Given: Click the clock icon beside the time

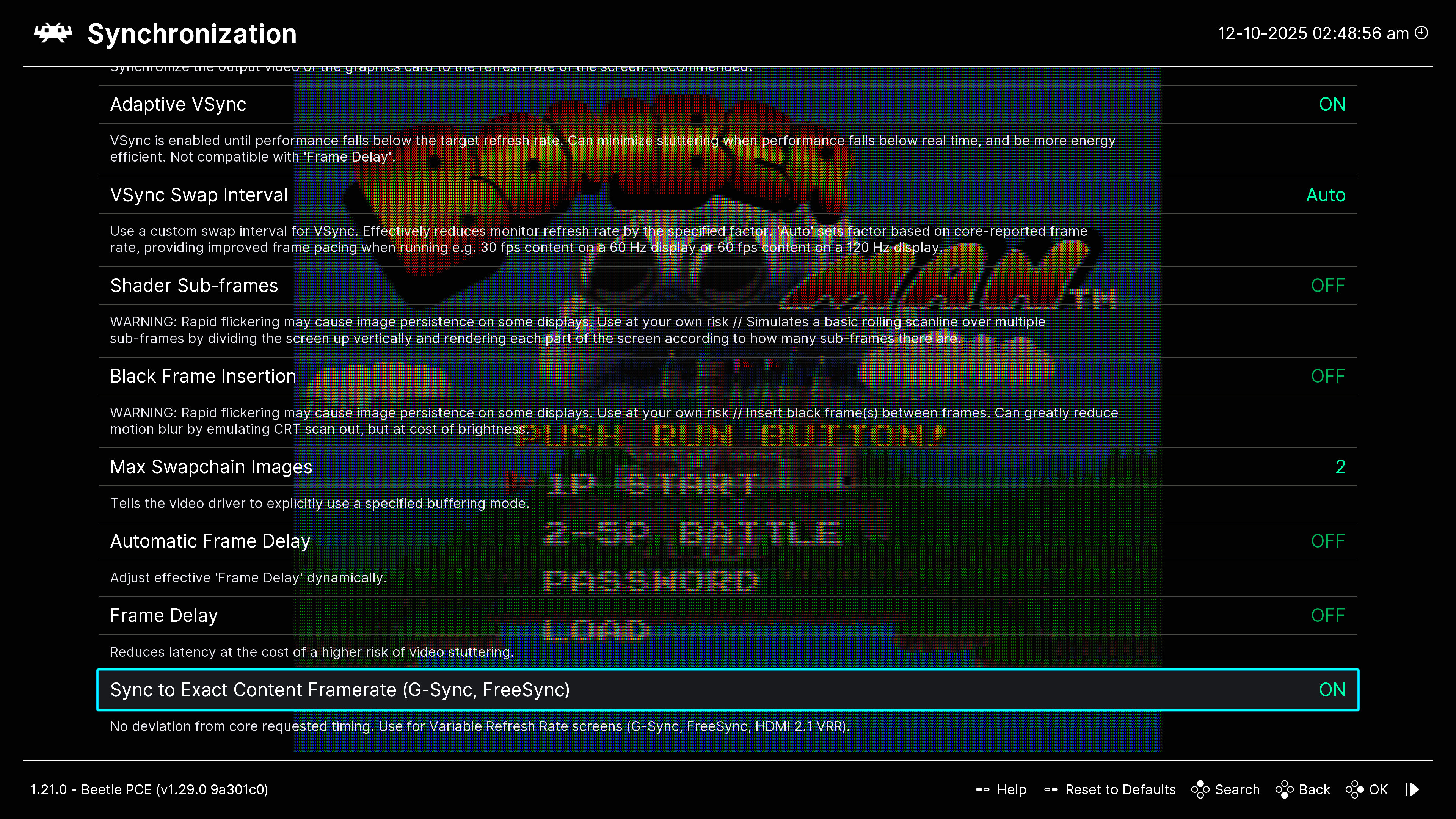Looking at the screenshot, I should tap(1421, 33).
